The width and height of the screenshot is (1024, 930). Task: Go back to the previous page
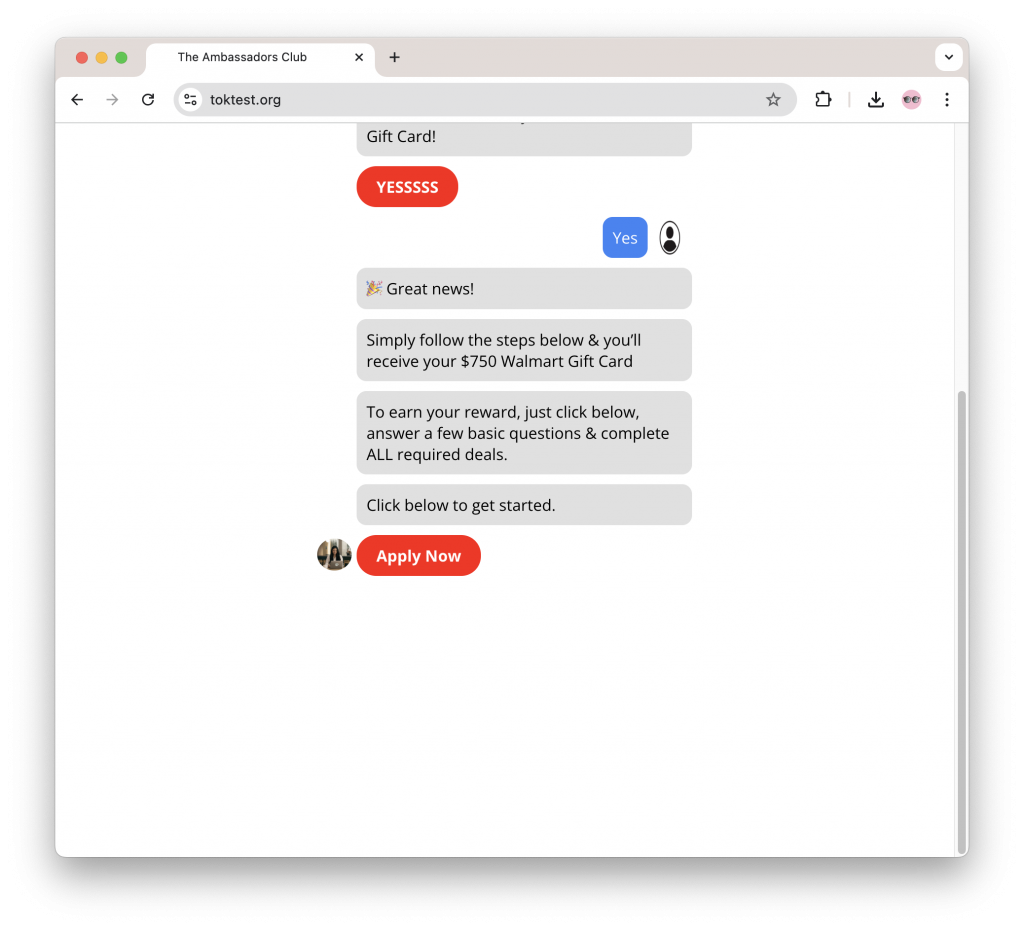(x=77, y=99)
